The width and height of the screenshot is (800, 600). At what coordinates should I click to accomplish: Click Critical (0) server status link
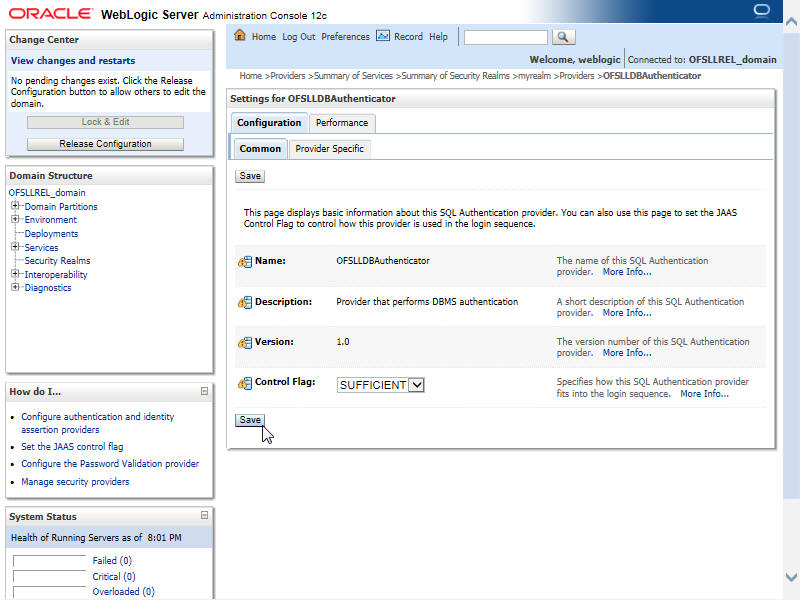(x=114, y=577)
